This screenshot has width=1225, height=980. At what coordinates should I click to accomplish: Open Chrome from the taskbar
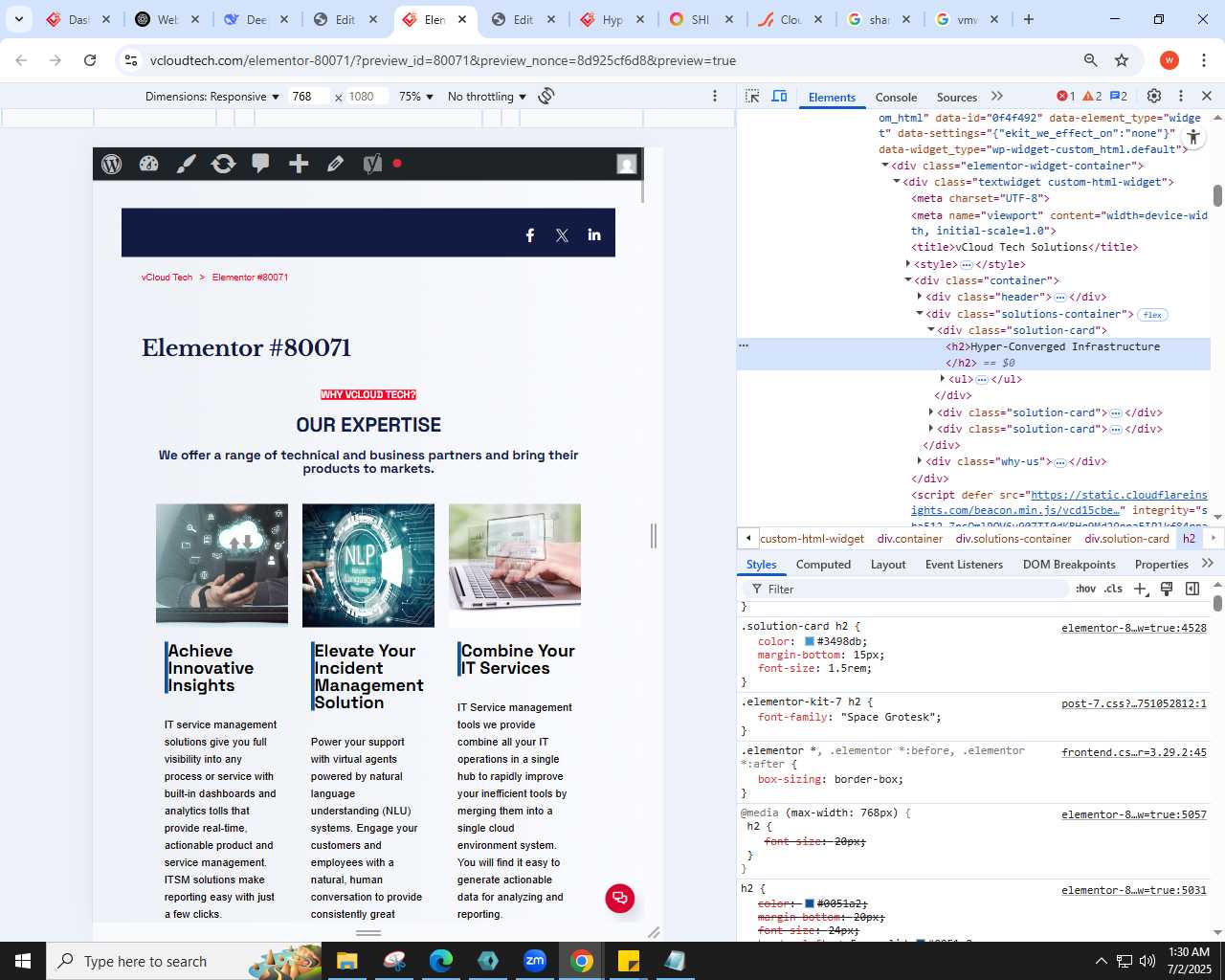coord(582,961)
